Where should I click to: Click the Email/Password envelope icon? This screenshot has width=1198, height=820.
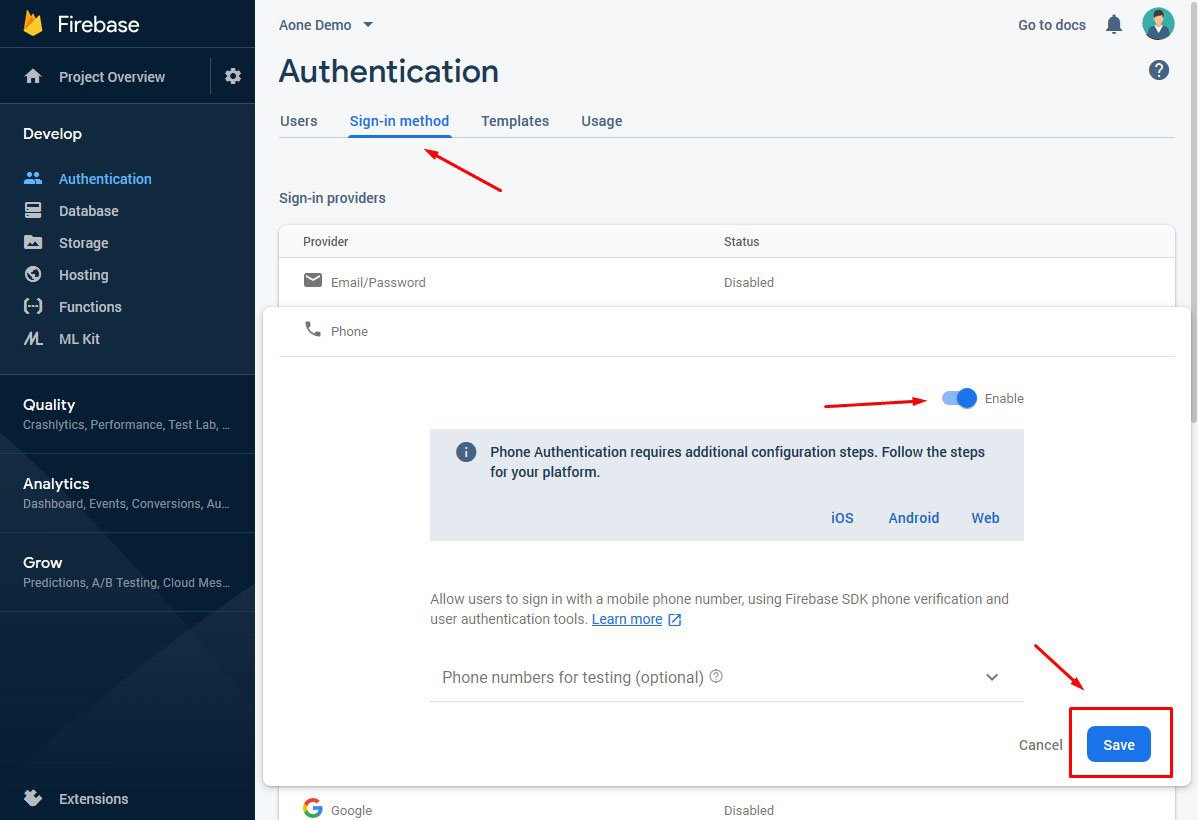click(312, 280)
